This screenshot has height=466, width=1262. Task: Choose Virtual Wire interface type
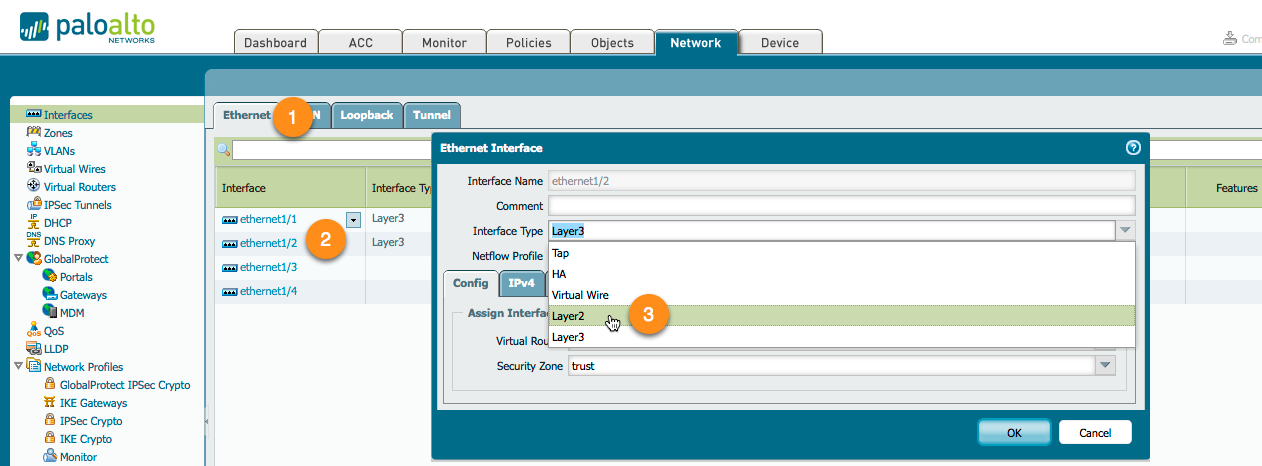tap(842, 295)
